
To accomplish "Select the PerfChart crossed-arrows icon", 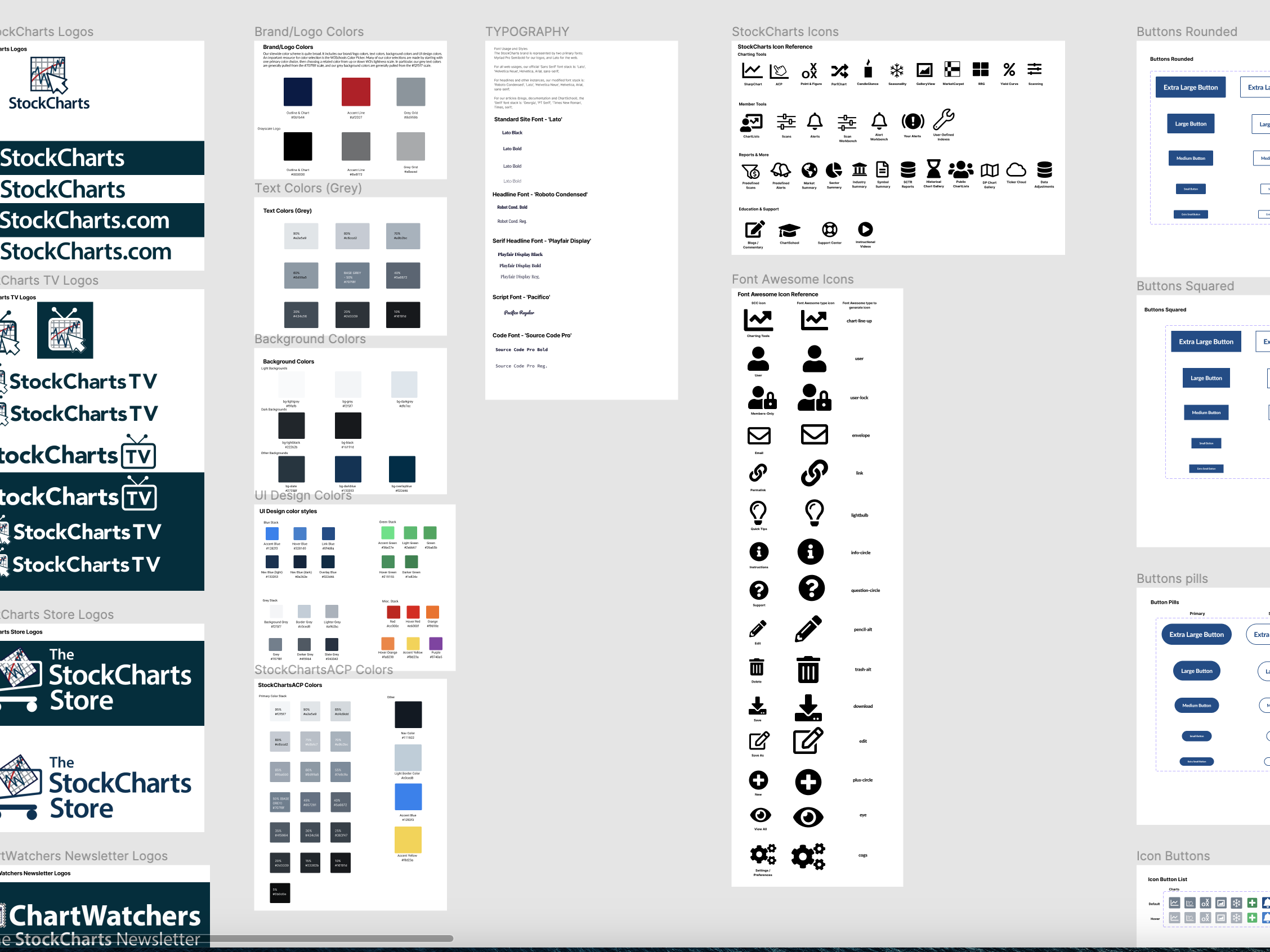I will pyautogui.click(x=839, y=70).
